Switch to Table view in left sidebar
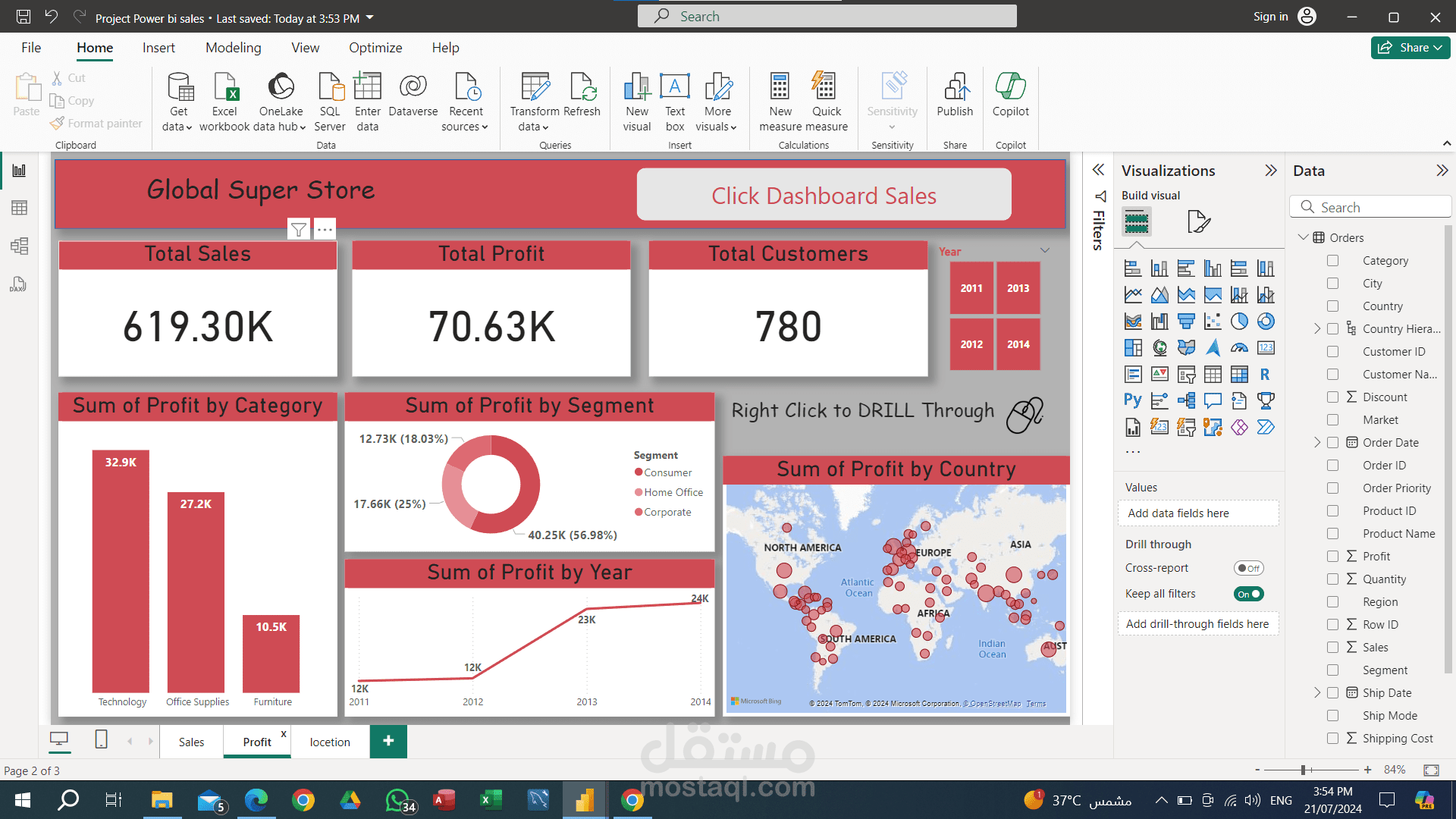The width and height of the screenshot is (1456, 819). (19, 208)
